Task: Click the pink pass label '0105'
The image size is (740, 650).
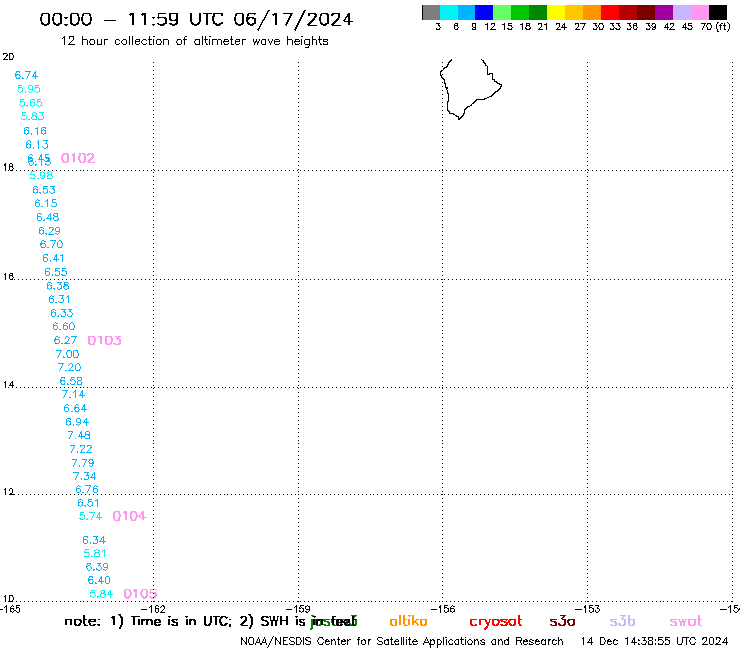Action: [140, 594]
